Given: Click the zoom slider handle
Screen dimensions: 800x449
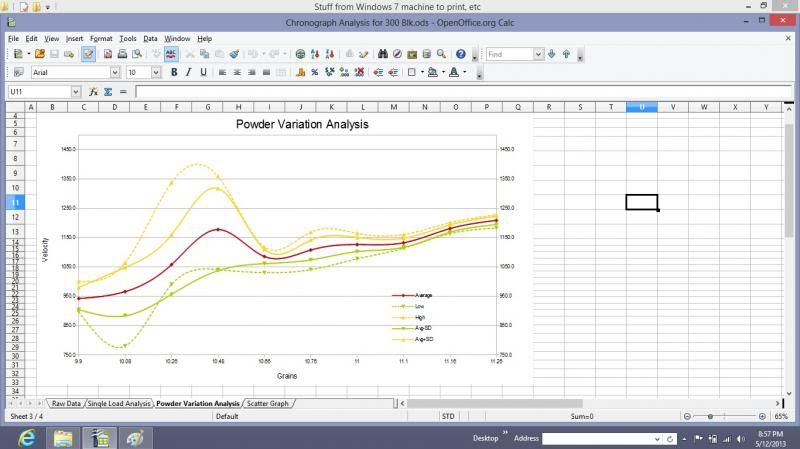Looking at the screenshot, I should pos(710,417).
